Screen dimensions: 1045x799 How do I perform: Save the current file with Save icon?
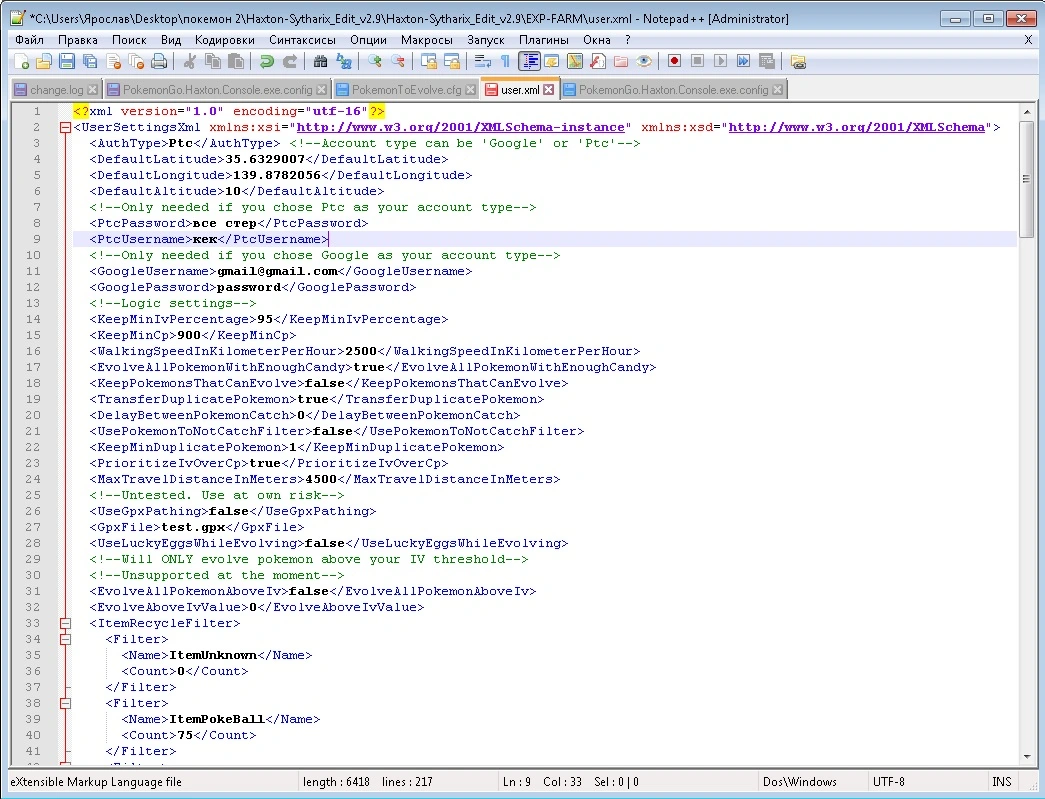67,62
